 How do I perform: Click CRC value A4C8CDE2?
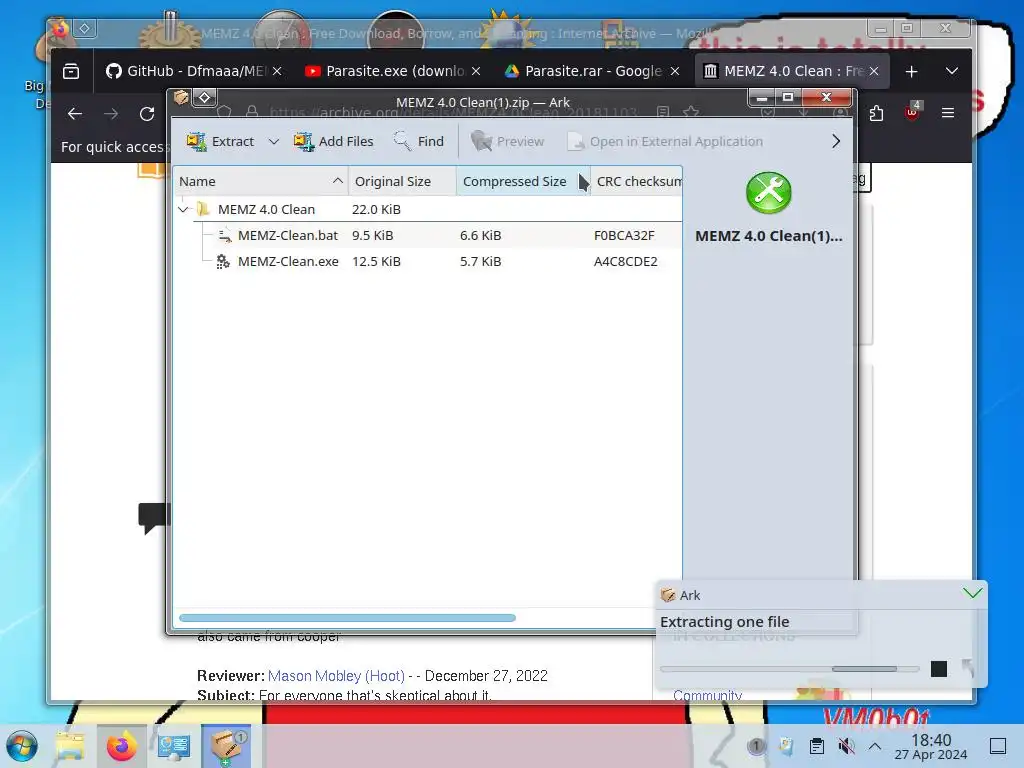pos(626,262)
